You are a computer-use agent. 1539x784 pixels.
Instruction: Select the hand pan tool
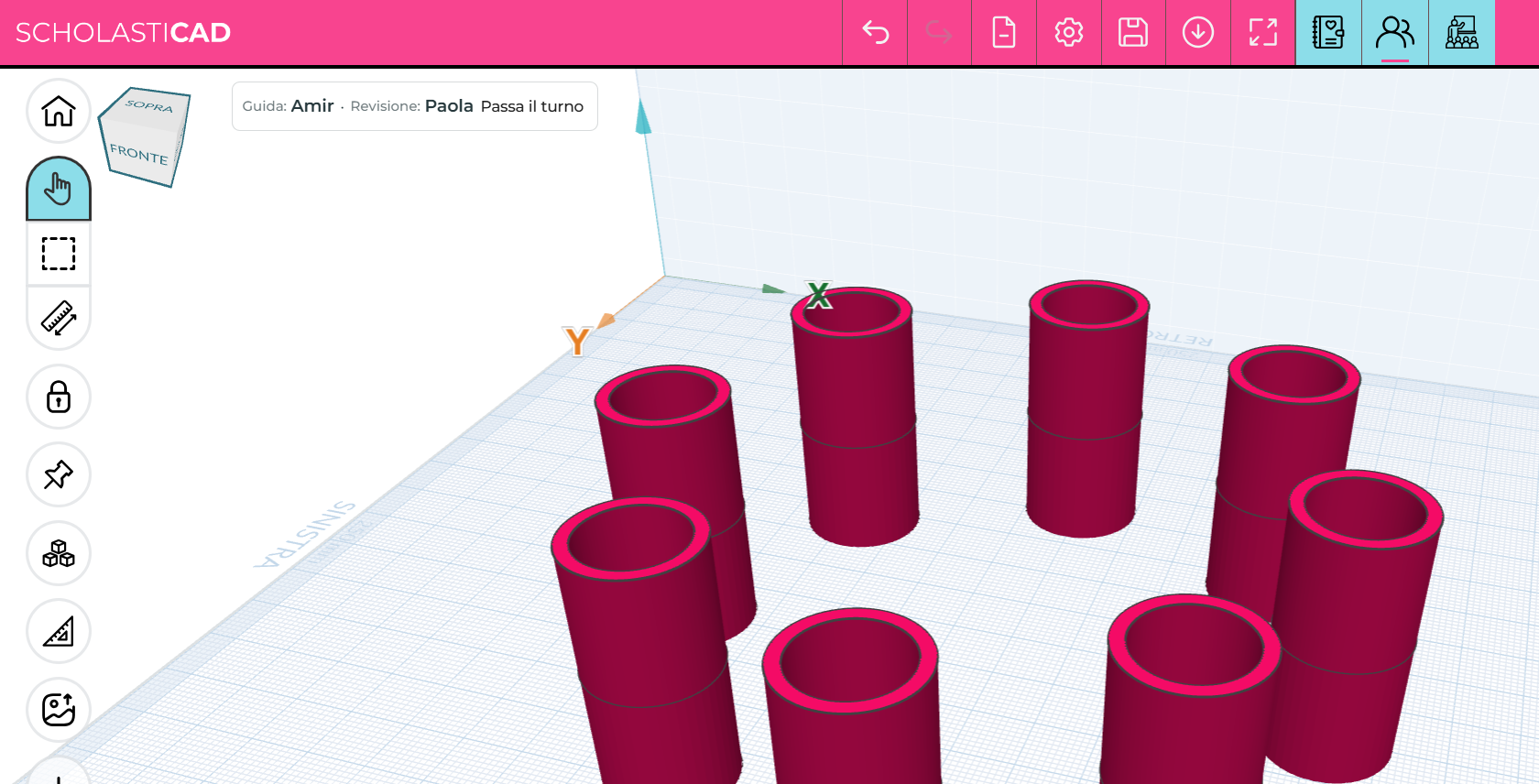tap(59, 189)
